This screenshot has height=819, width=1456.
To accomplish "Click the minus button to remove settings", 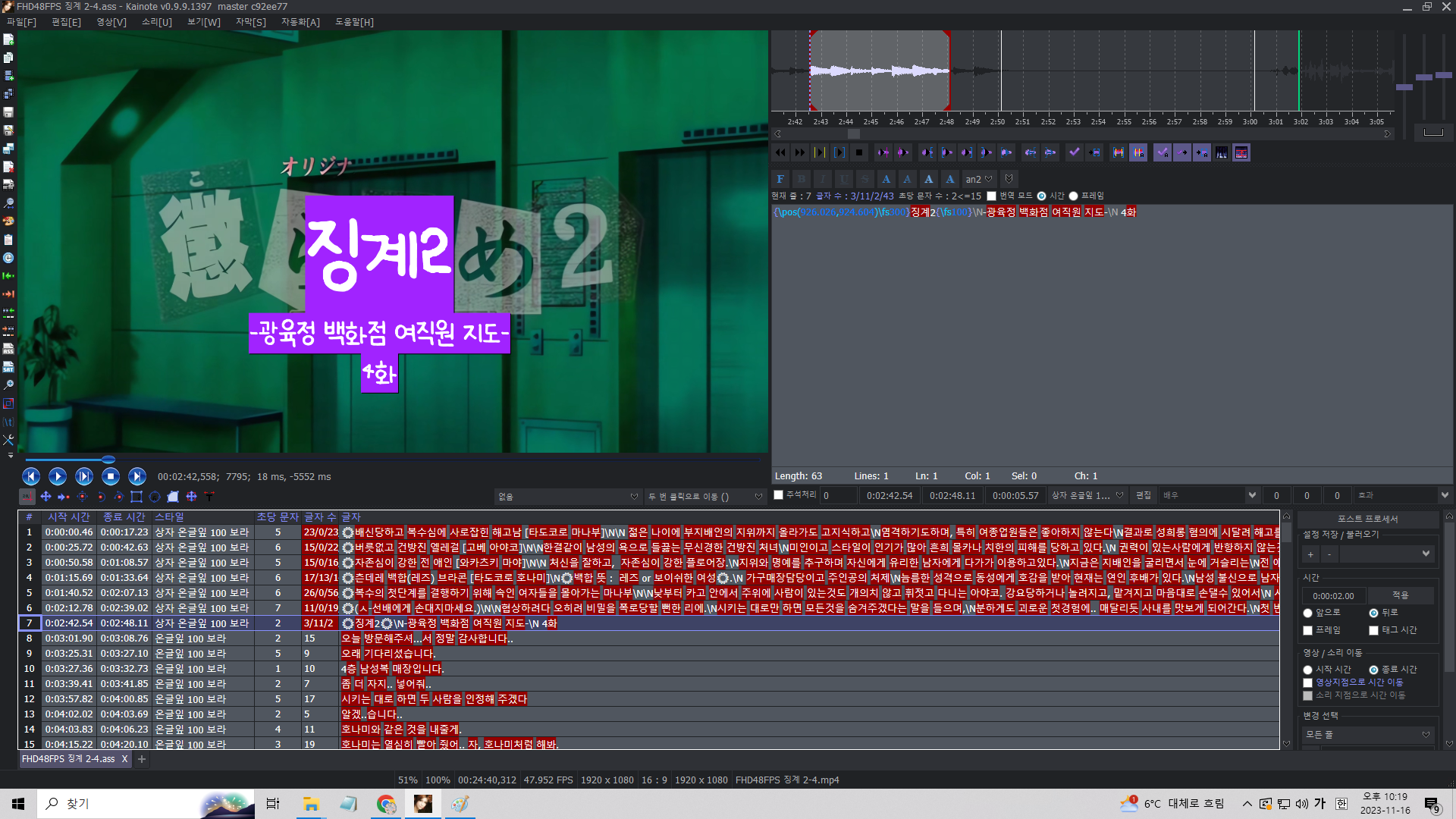I will (x=1329, y=554).
